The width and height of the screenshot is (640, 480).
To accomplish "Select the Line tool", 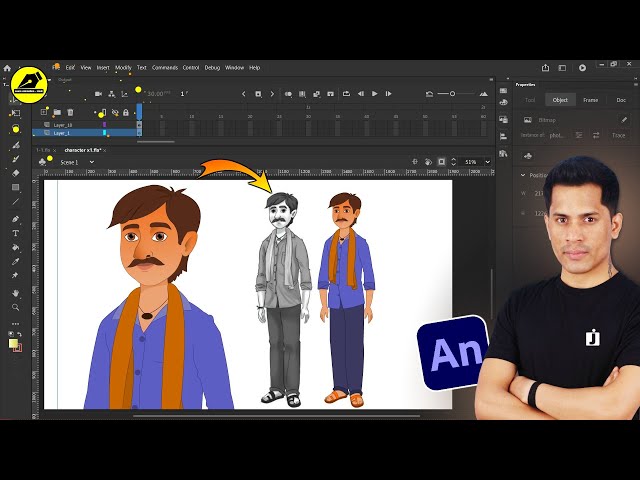I will (16, 202).
